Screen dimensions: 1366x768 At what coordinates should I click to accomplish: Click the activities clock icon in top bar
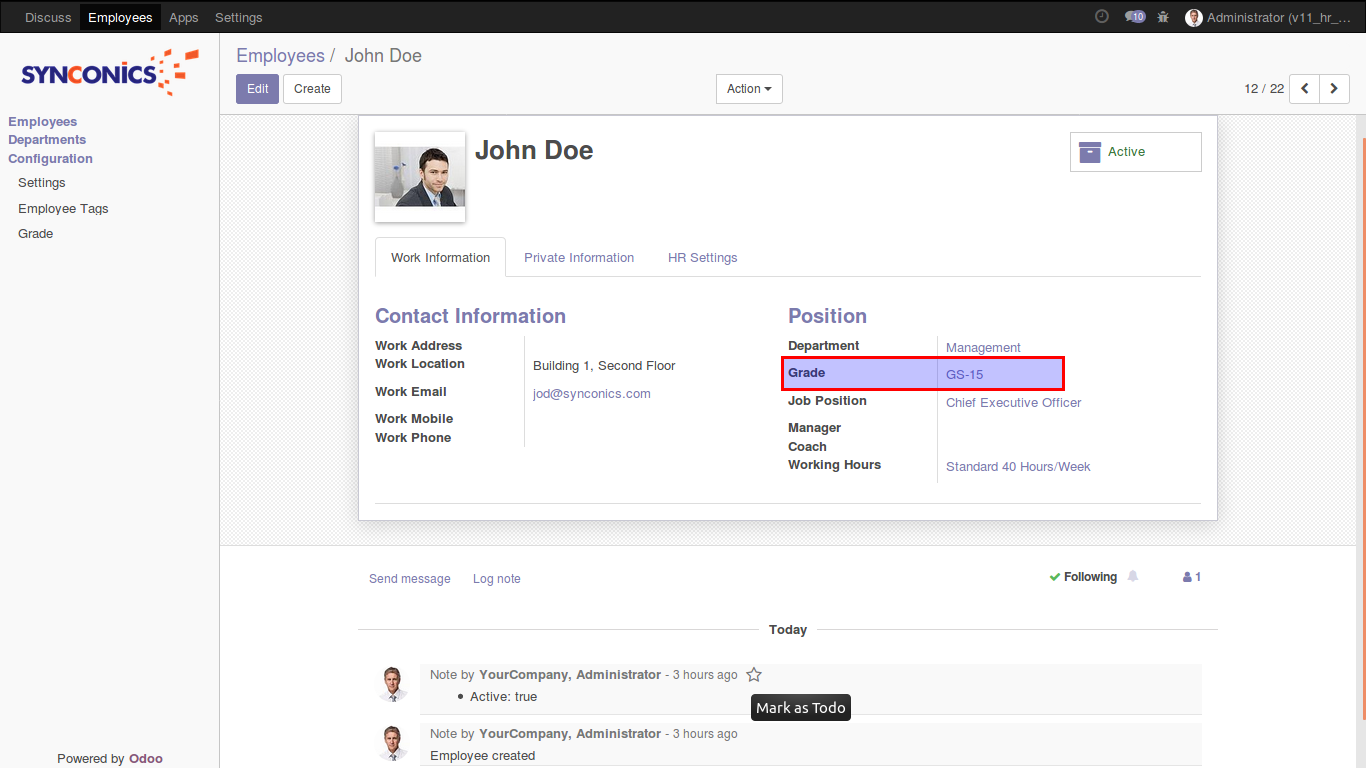click(x=1102, y=17)
